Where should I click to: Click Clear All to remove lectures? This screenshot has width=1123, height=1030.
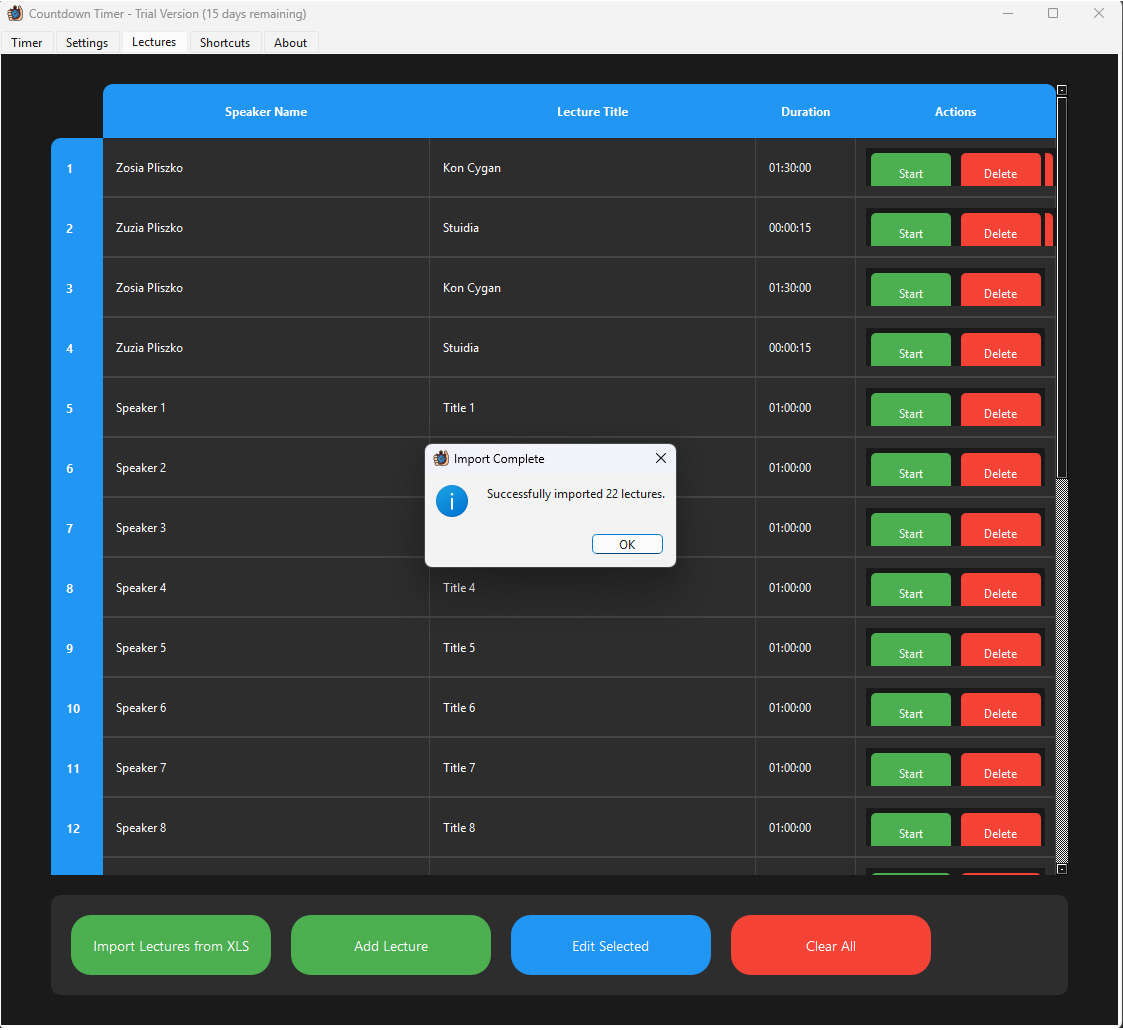tap(830, 944)
